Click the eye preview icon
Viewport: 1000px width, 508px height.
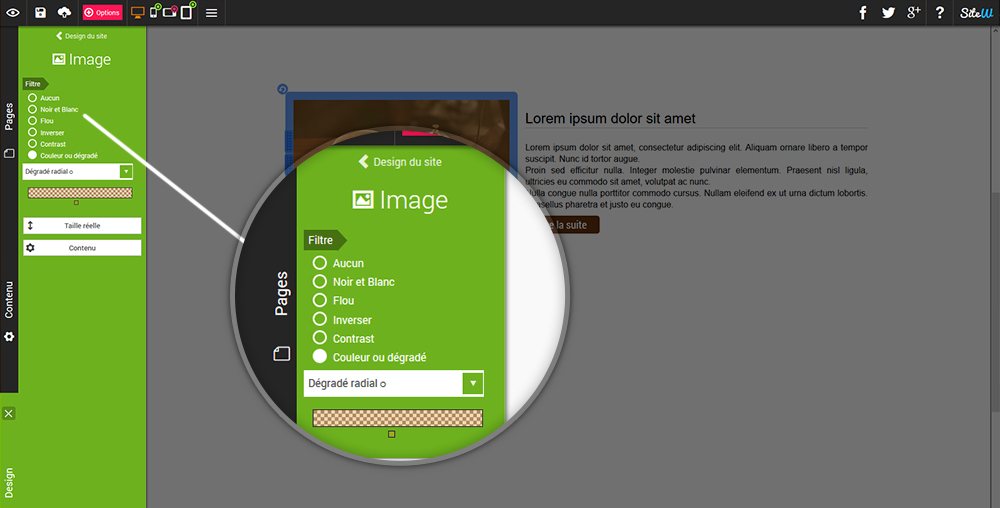pos(12,13)
